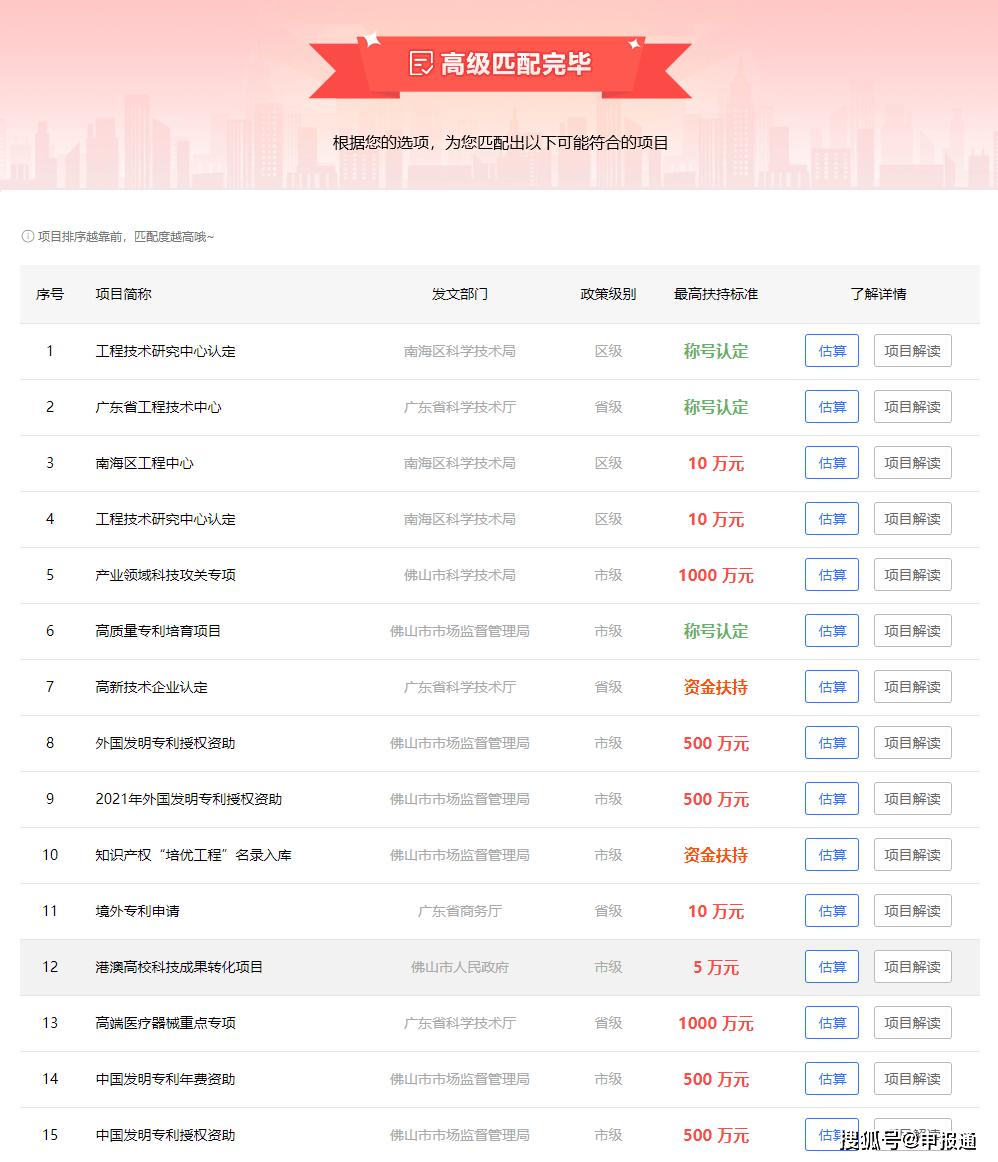Click the 最高扶持标准 column header
Screen dimensions: 998x1162
715,294
